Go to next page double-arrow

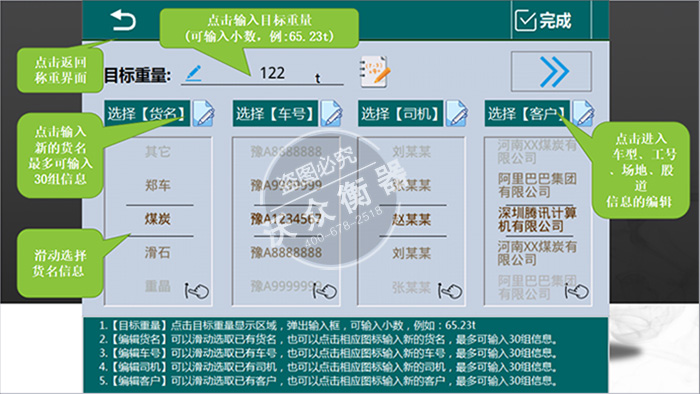coord(551,71)
